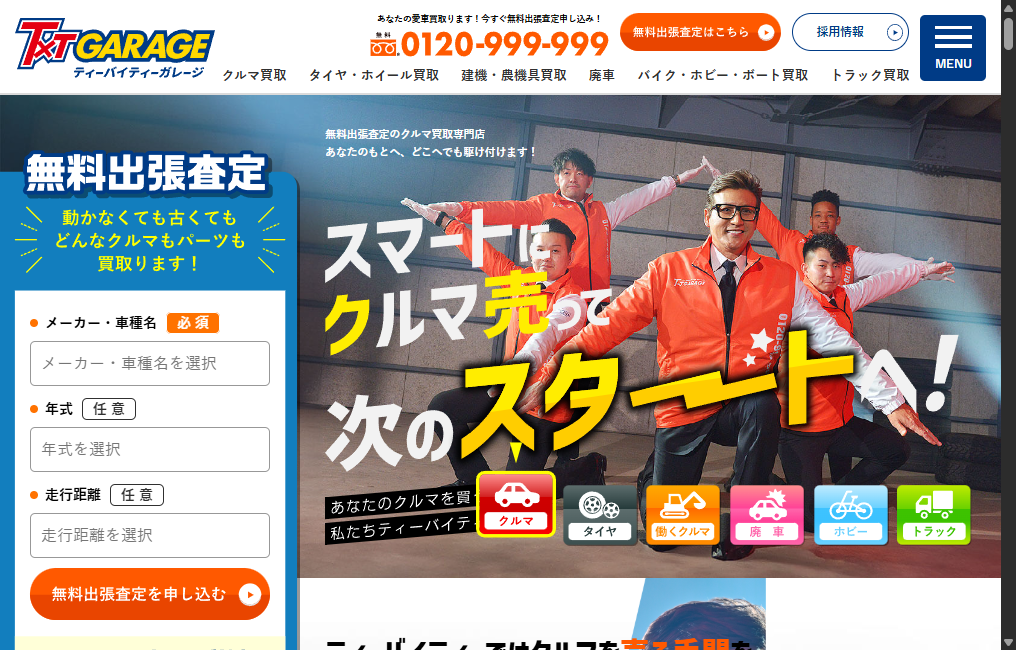Click the ティーバイティーガレージ logo subtitle
Viewport: 1016px width, 650px height.
139,73
